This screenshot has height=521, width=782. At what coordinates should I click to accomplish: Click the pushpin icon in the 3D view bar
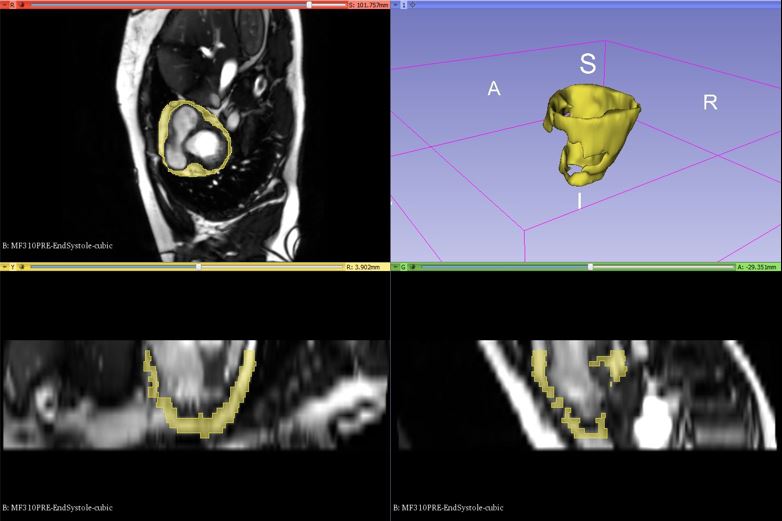pyautogui.click(x=396, y=4)
